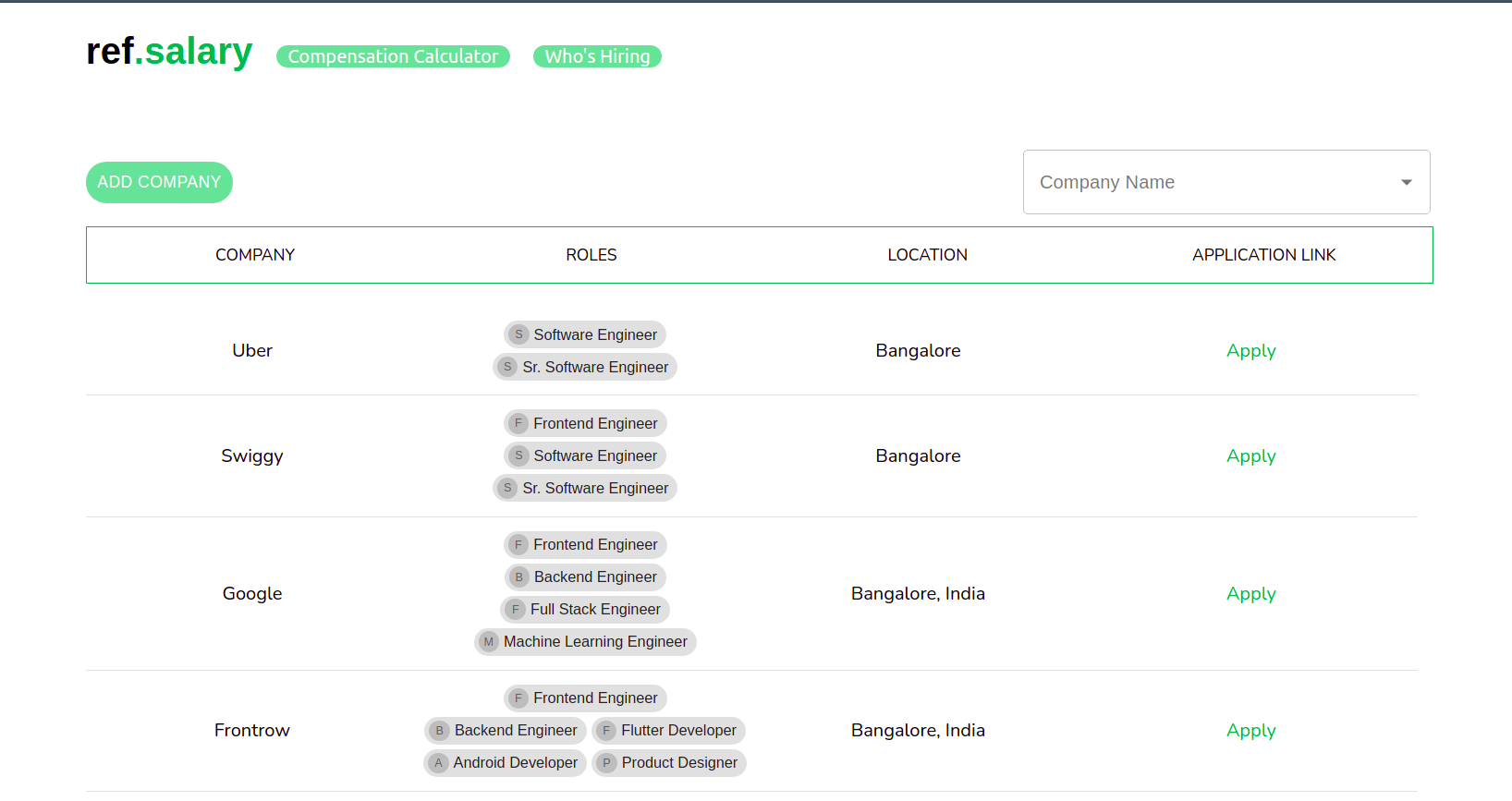This screenshot has height=801, width=1512.
Task: Apply to Uber's application link
Action: click(1251, 351)
